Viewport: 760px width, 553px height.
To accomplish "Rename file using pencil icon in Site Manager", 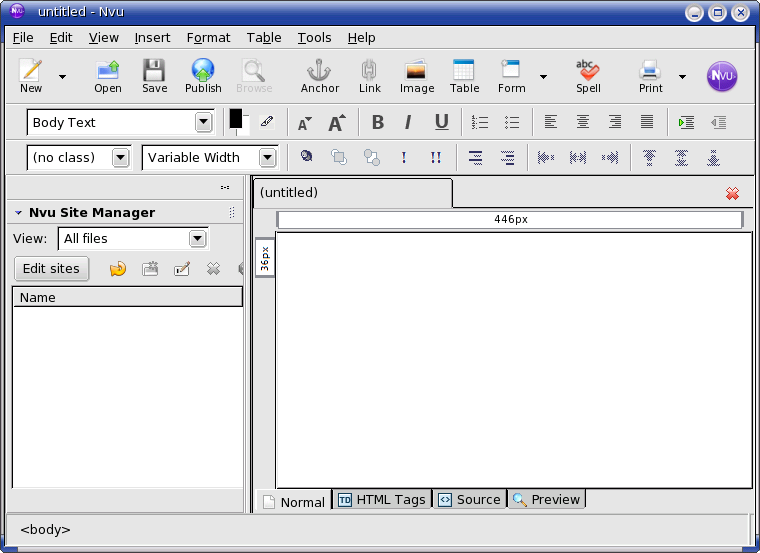I will point(182,269).
